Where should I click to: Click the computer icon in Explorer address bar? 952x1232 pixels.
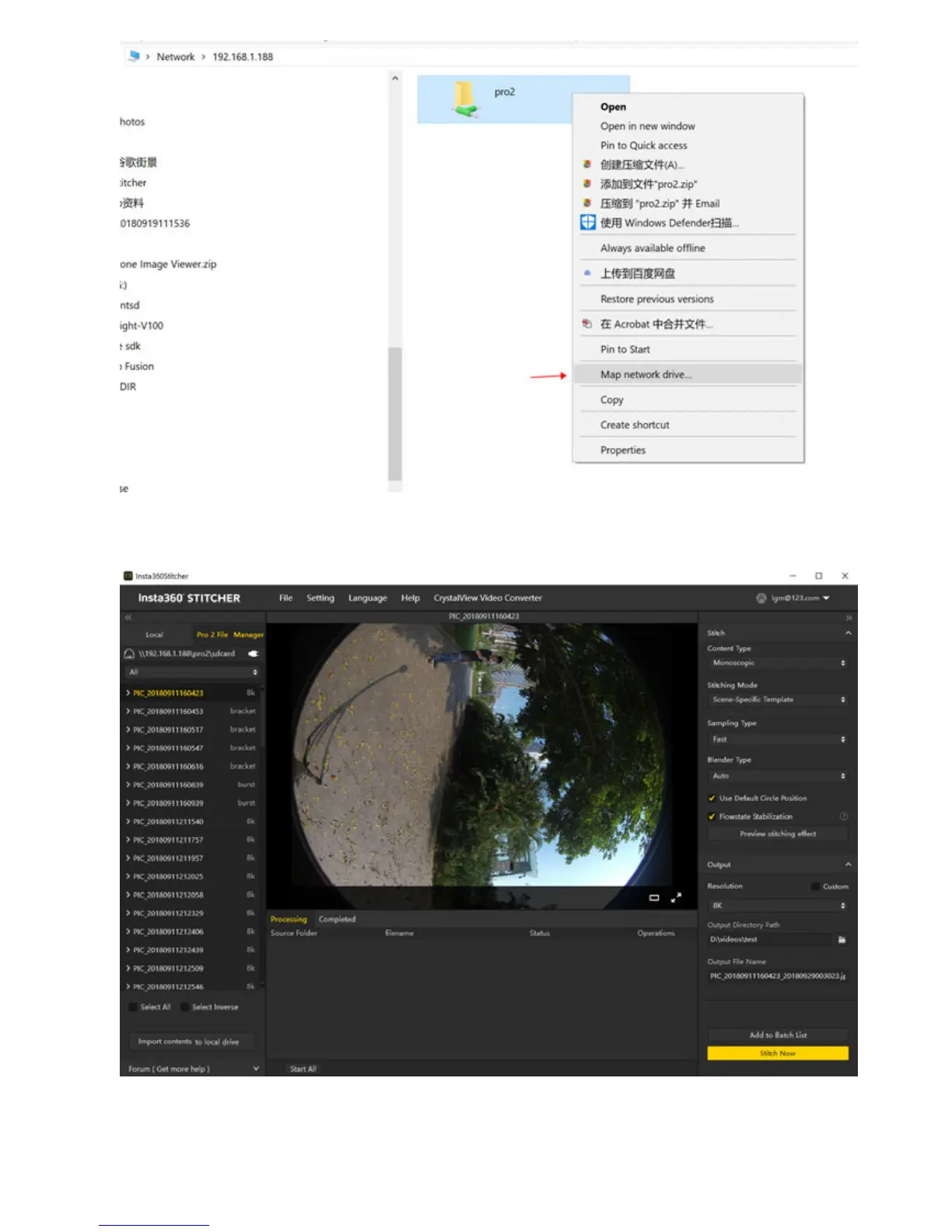coord(134,56)
